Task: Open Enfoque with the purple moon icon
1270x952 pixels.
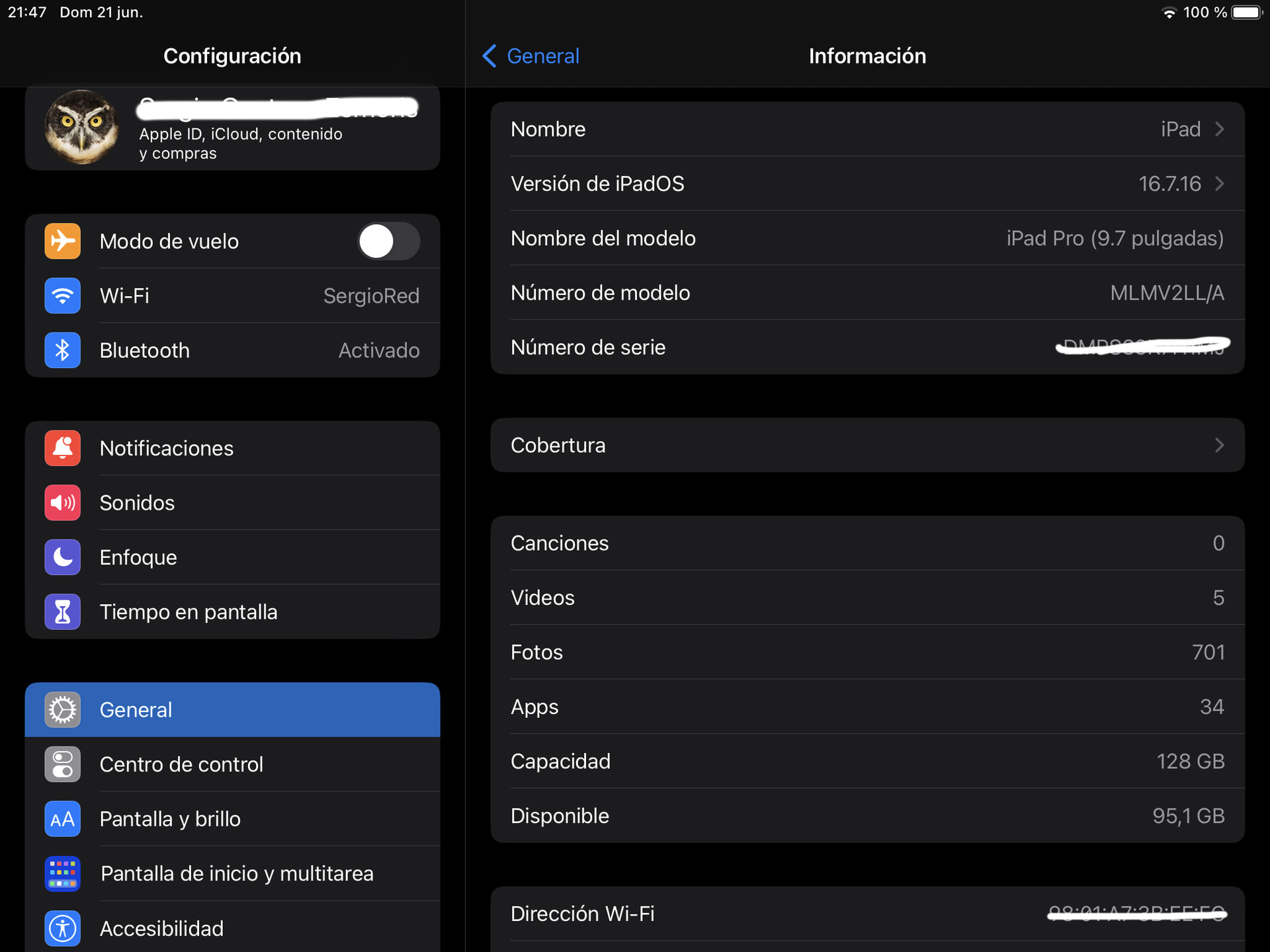Action: click(x=63, y=557)
